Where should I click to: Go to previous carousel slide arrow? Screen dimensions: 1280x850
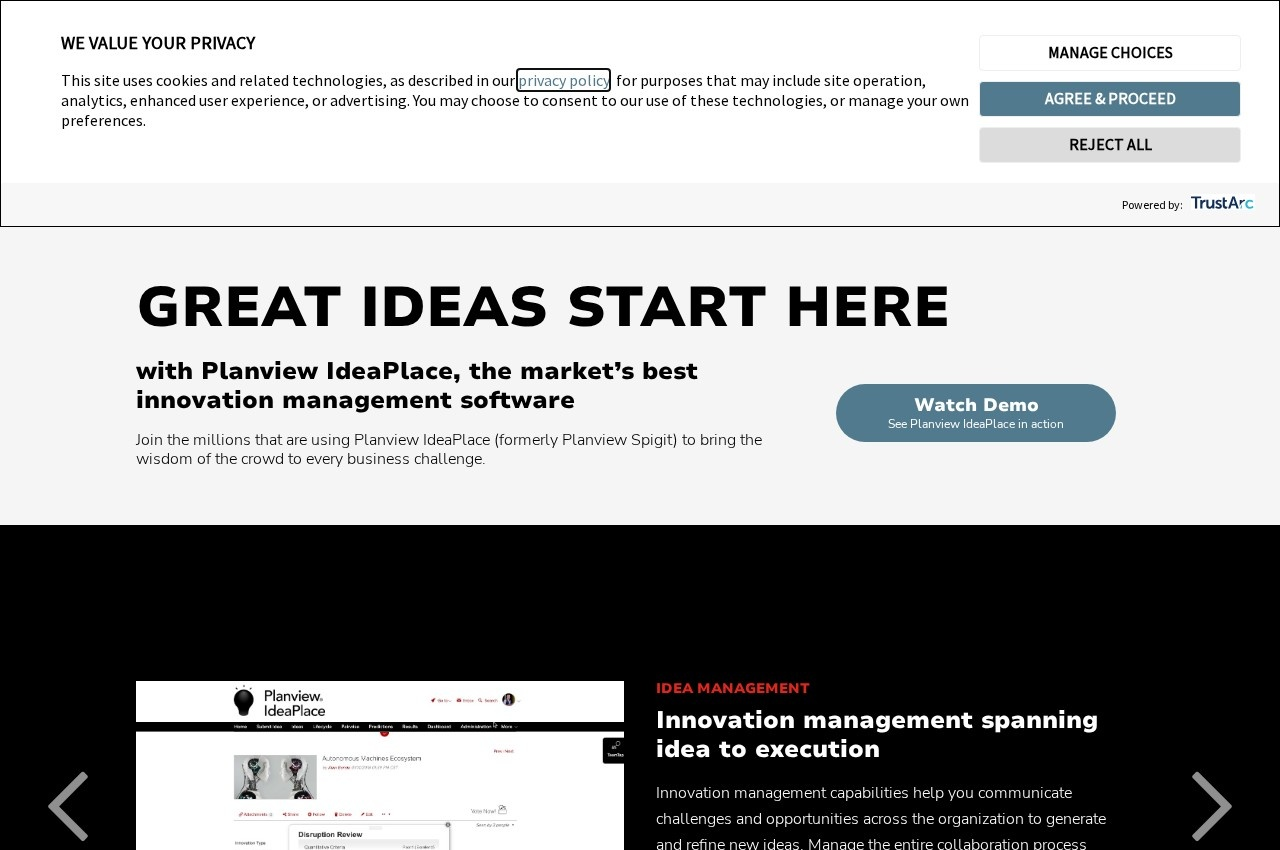pyautogui.click(x=68, y=806)
